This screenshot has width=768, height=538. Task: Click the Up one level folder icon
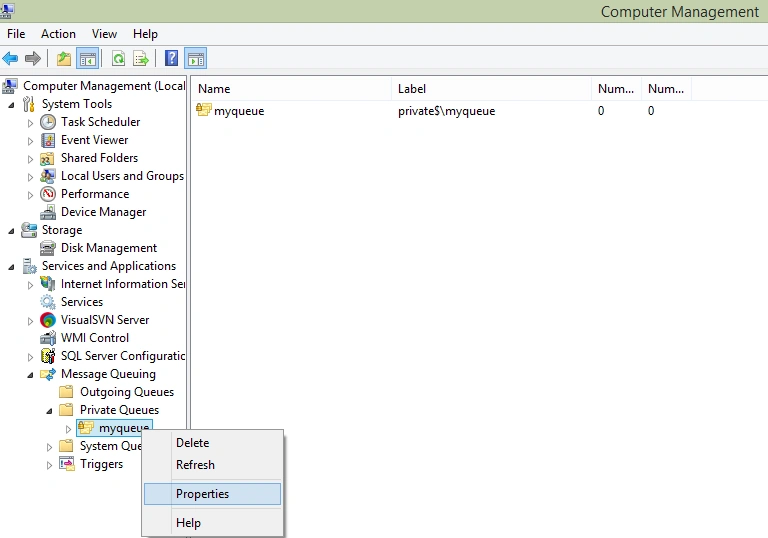[x=64, y=59]
